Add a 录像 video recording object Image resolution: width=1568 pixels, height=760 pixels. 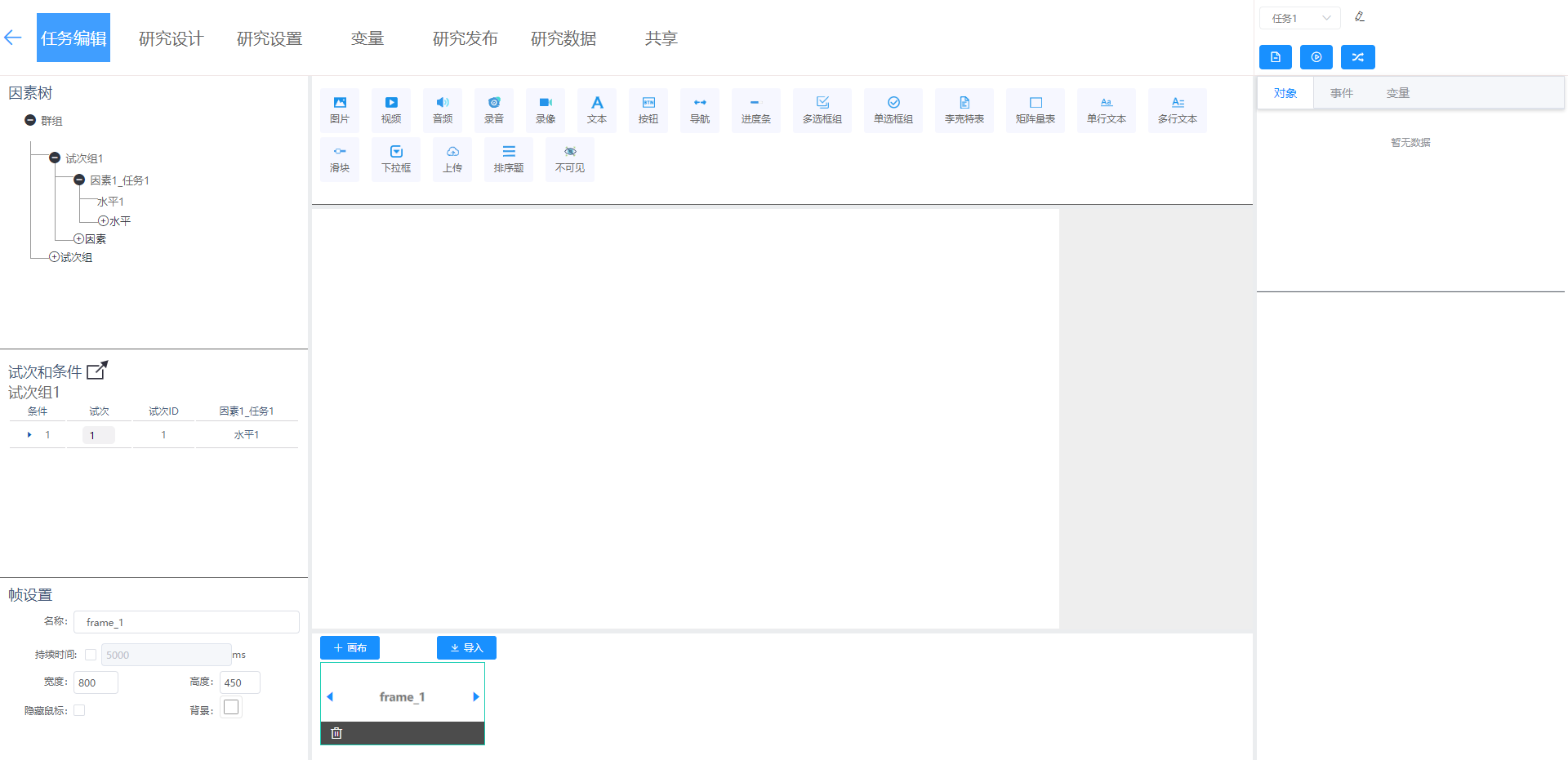click(546, 110)
